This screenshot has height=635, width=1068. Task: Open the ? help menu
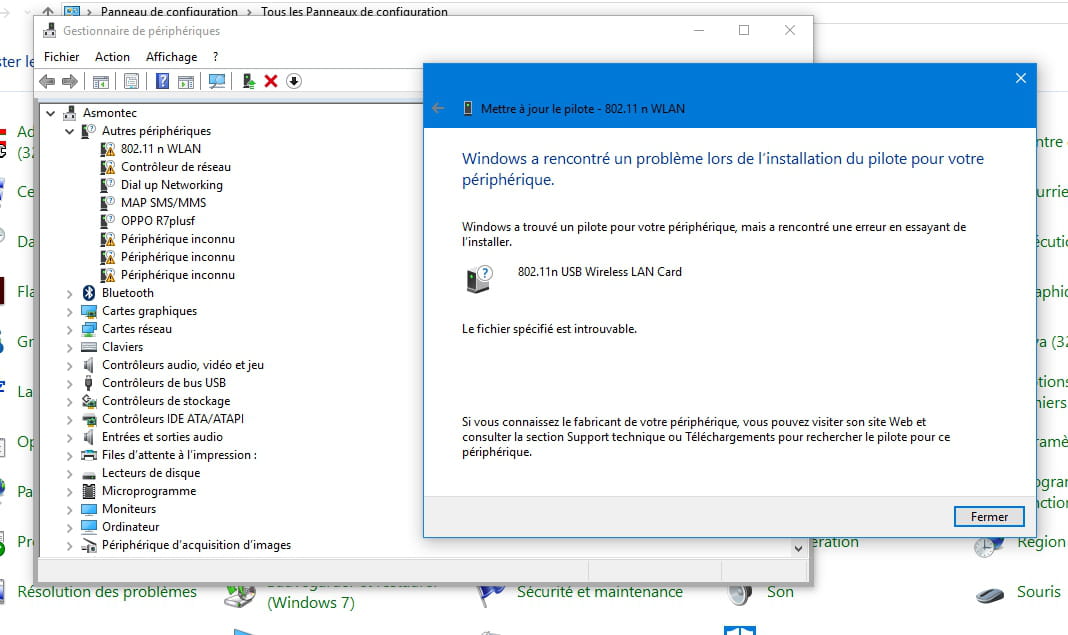215,57
